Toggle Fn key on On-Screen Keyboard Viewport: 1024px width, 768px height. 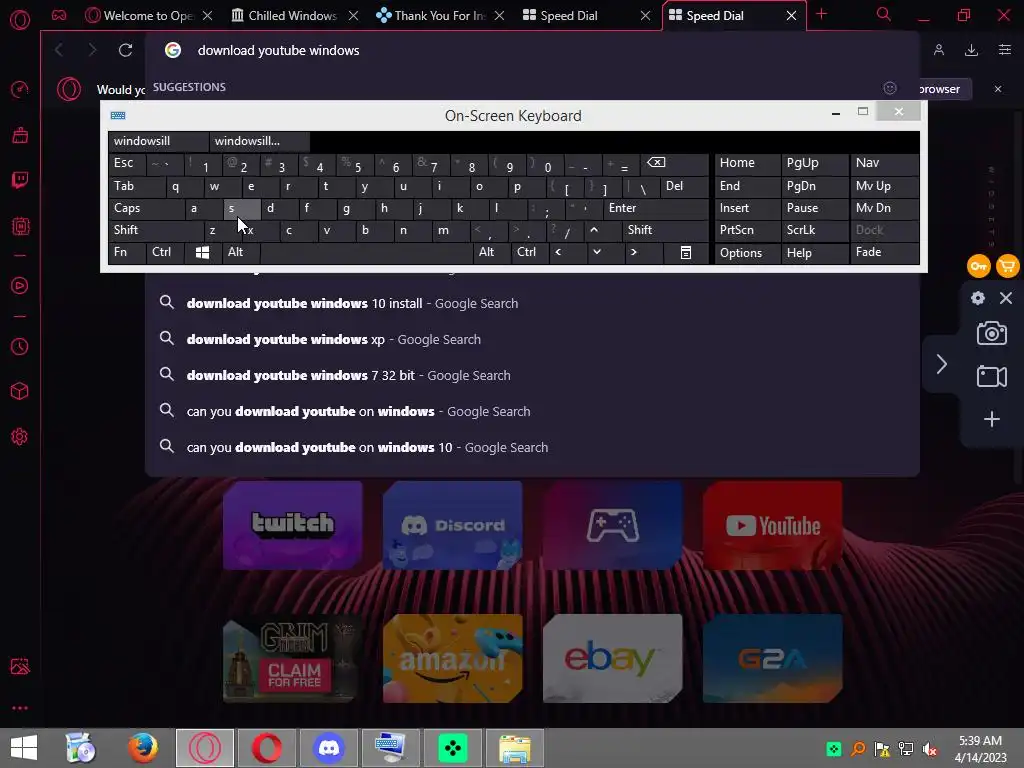[127, 252]
